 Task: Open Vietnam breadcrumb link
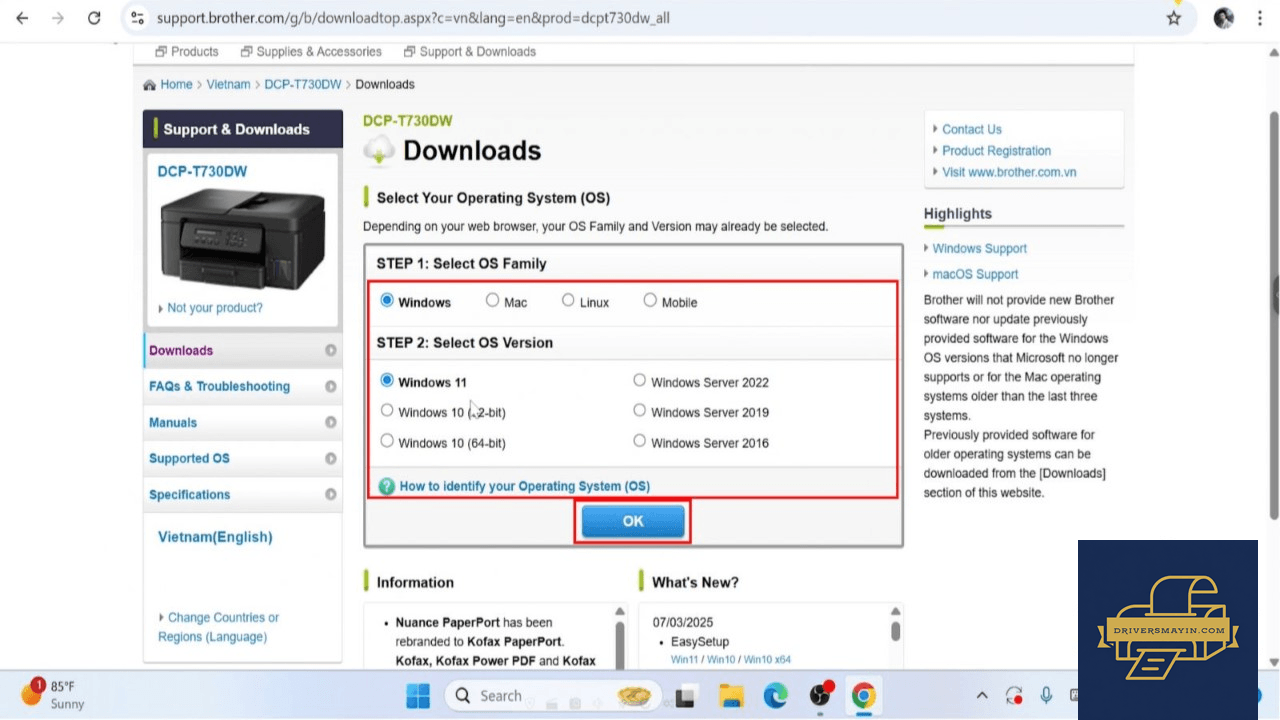click(x=229, y=85)
